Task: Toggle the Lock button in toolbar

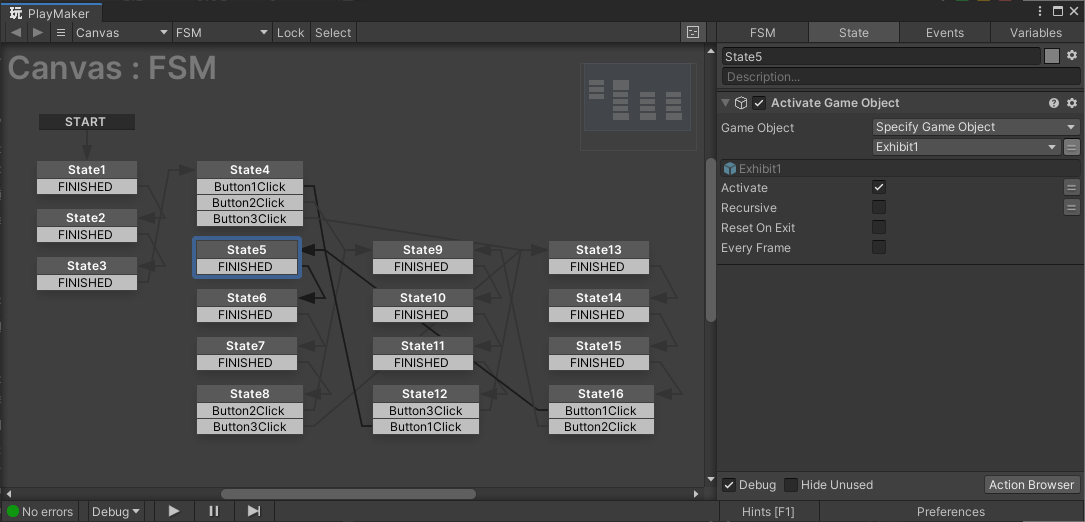Action: coord(291,33)
